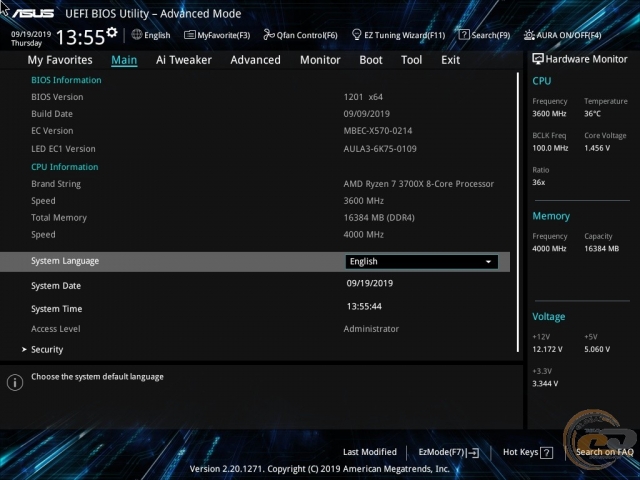Screen dimensions: 640x480
Task: Click memory speed value 4000 MHz in main panel
Action: [x=363, y=235]
